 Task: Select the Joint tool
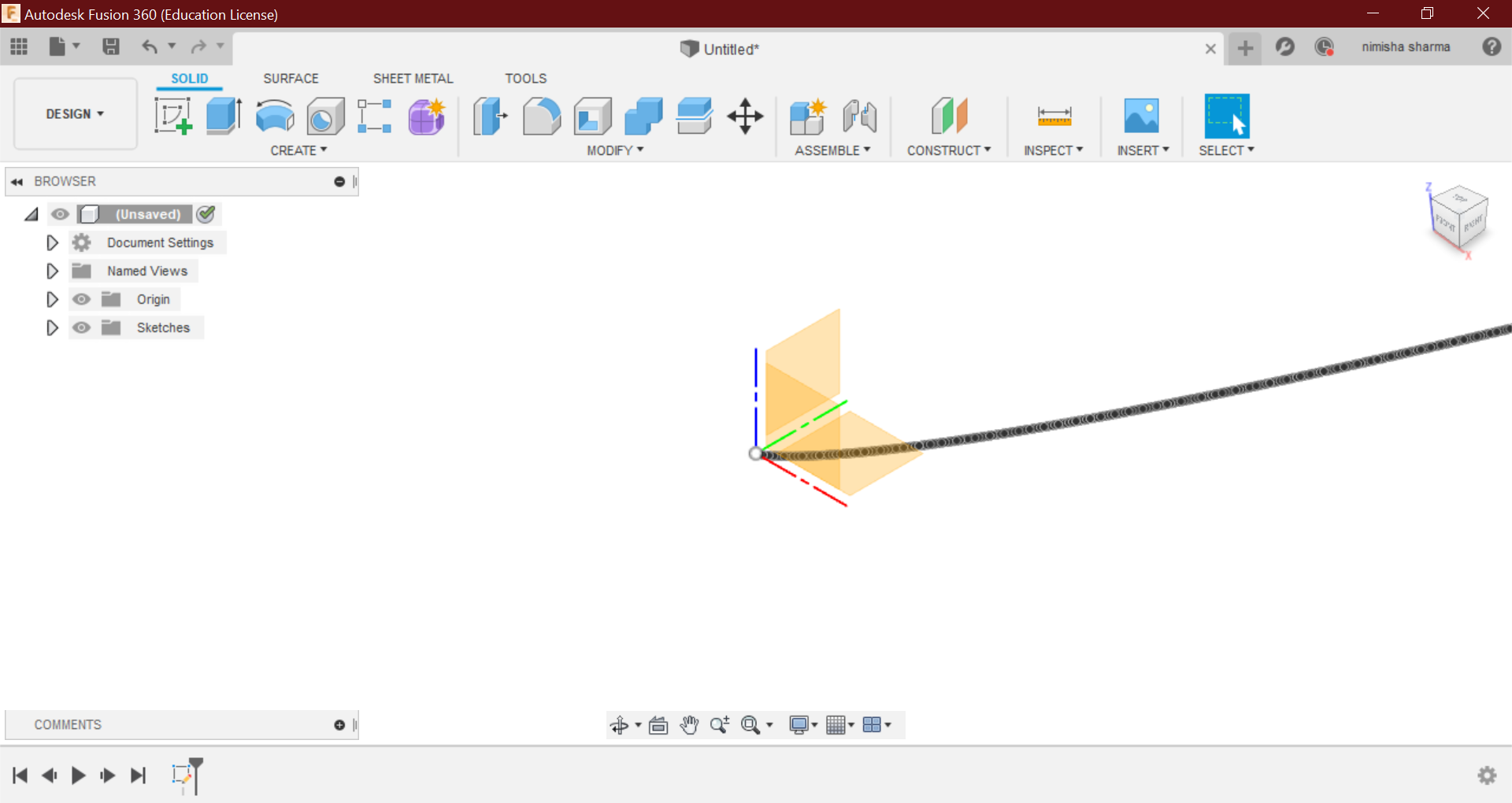[x=860, y=117]
